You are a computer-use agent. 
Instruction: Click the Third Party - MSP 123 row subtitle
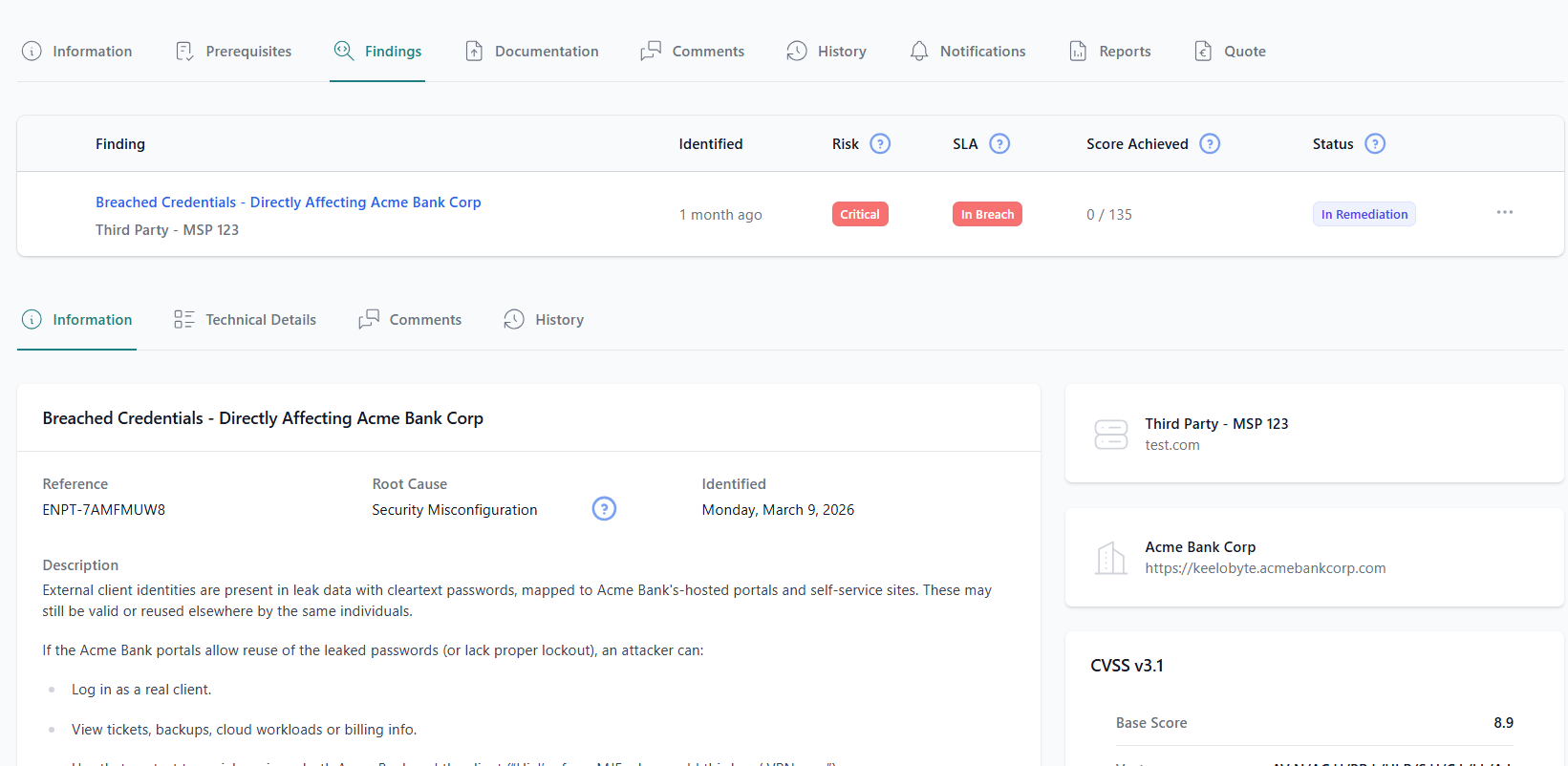[167, 230]
